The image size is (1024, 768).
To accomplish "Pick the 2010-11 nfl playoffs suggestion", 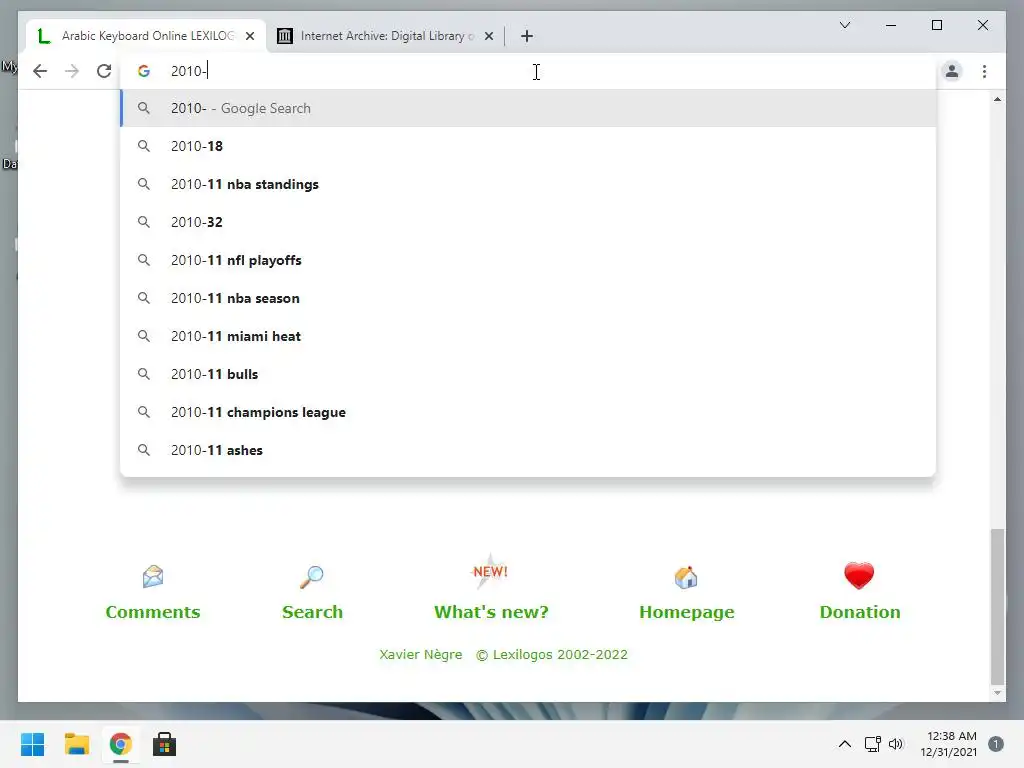I will click(528, 260).
